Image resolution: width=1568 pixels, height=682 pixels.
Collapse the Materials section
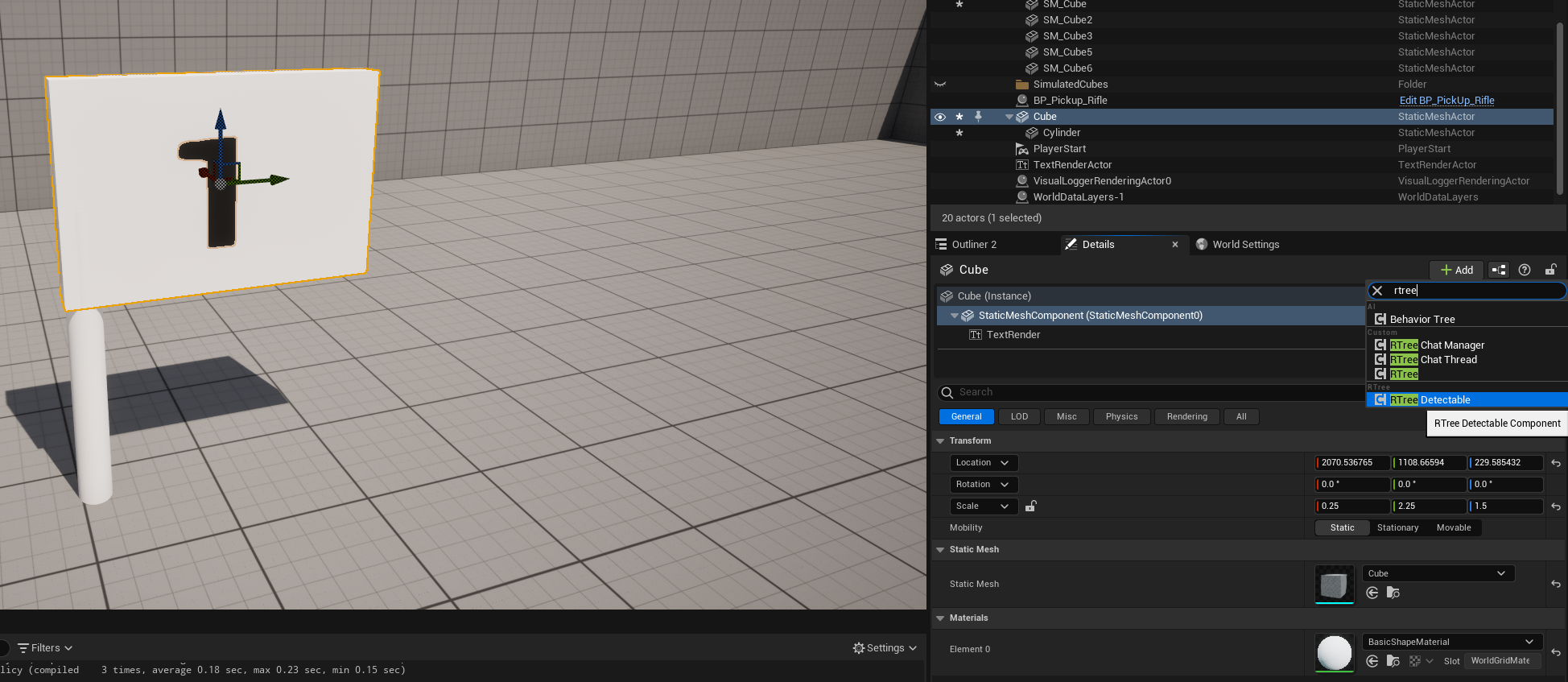[939, 618]
